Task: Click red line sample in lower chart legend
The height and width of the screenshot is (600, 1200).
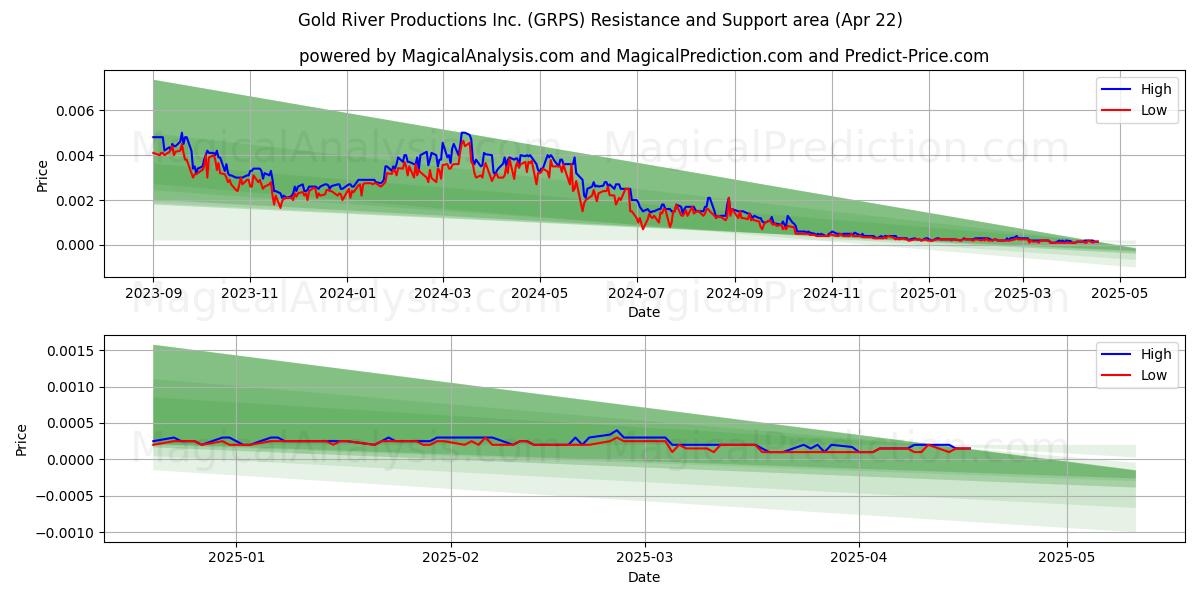Action: pos(1118,375)
